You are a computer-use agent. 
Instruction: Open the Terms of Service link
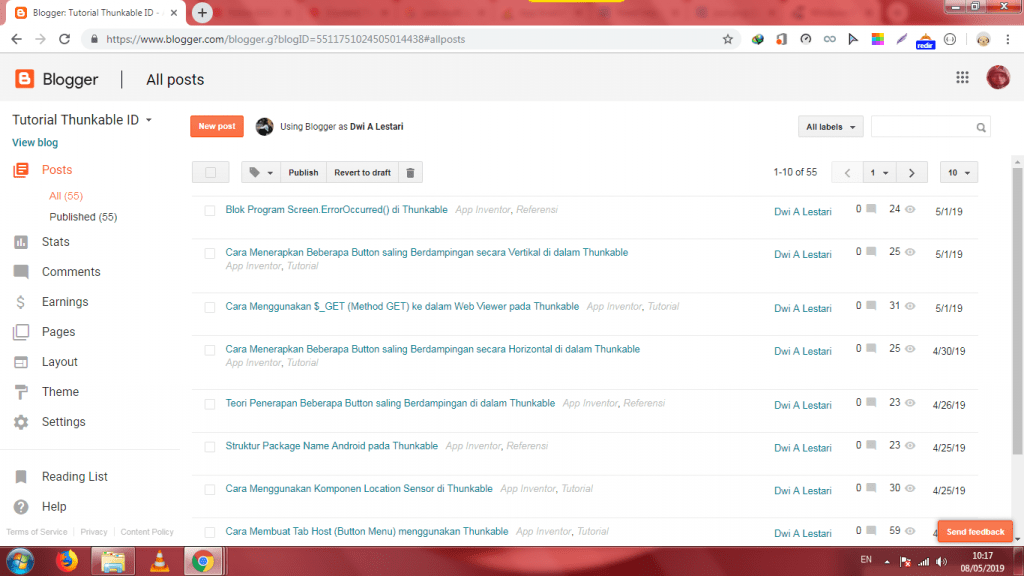tap(37, 532)
